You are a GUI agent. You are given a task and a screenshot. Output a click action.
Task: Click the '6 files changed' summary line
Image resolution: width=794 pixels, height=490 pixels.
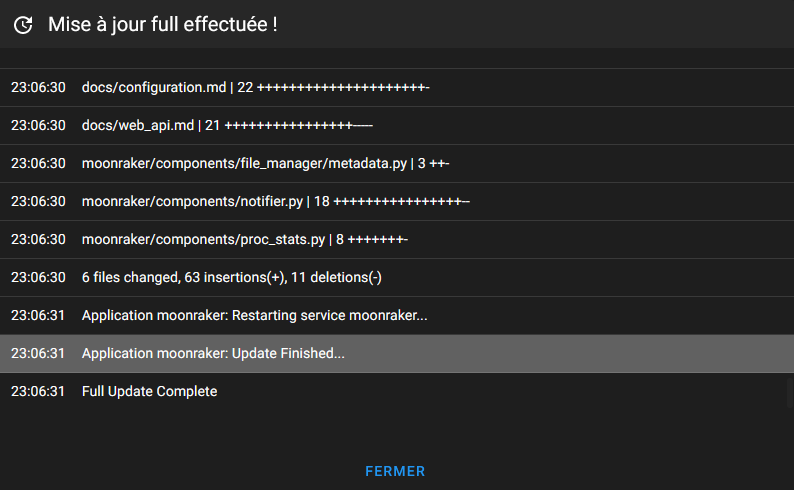point(397,277)
